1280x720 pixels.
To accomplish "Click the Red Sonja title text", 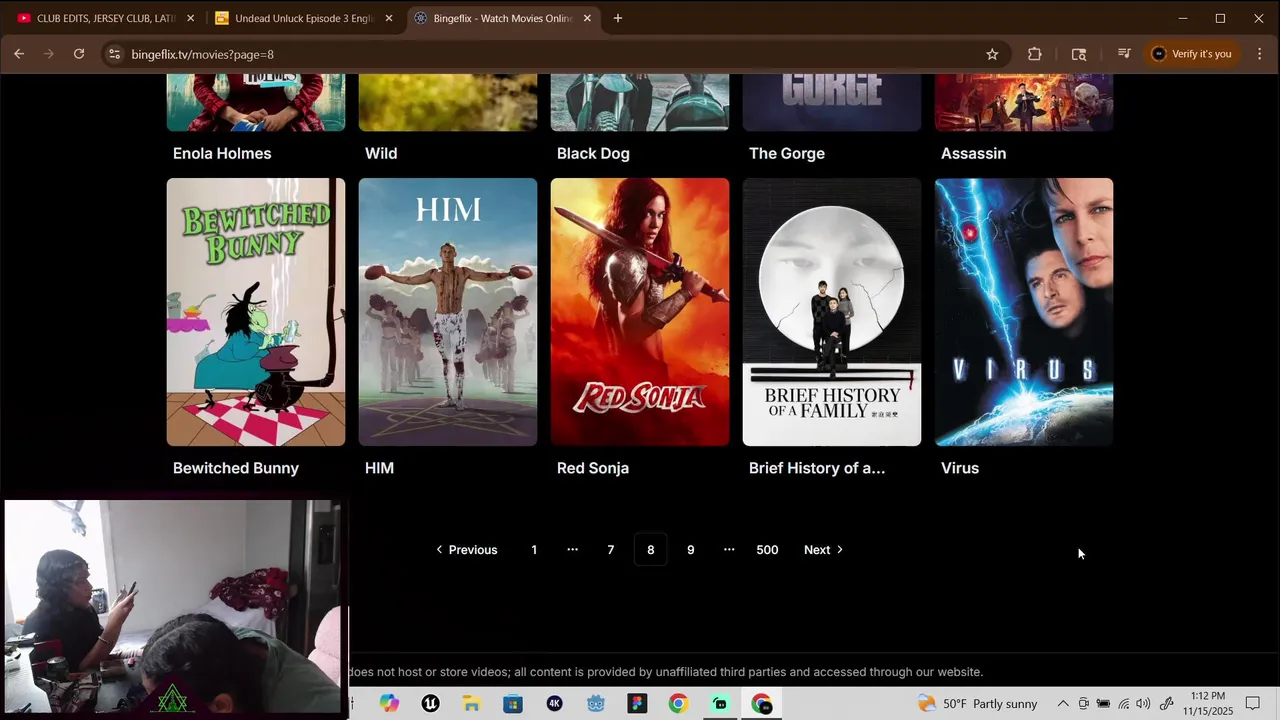I will (593, 468).
